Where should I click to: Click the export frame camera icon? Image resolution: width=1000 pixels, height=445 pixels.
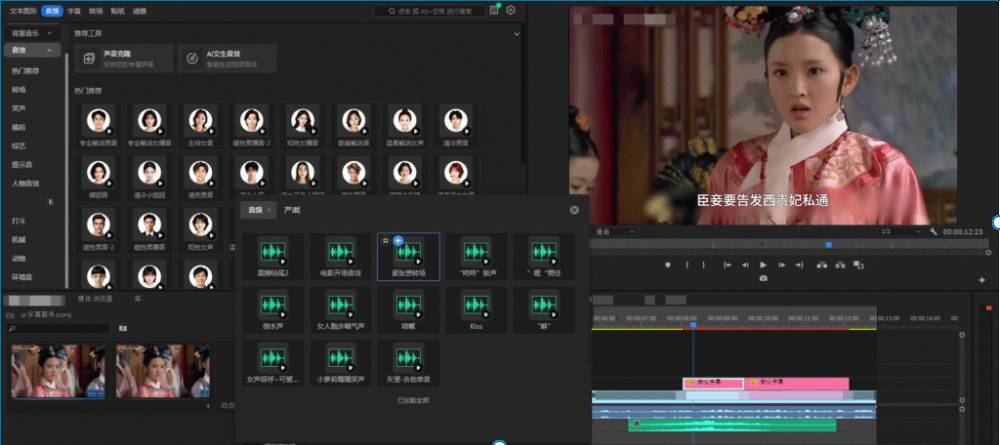(x=763, y=278)
